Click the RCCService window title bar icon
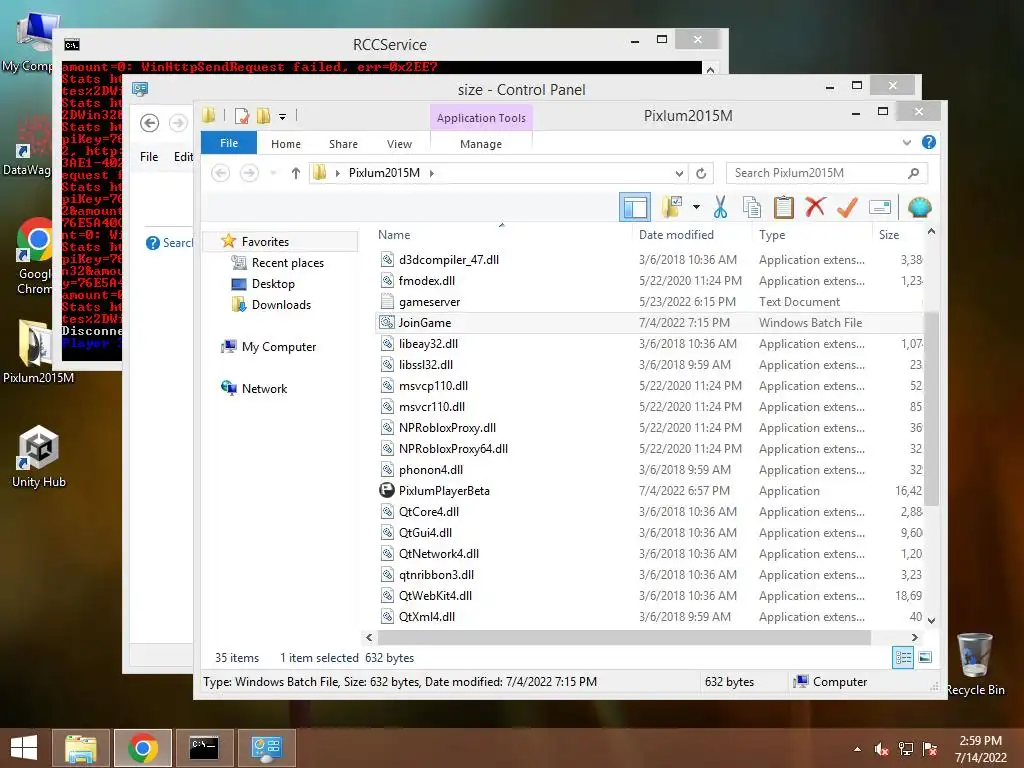The height and width of the screenshot is (768, 1024). pyautogui.click(x=72, y=44)
